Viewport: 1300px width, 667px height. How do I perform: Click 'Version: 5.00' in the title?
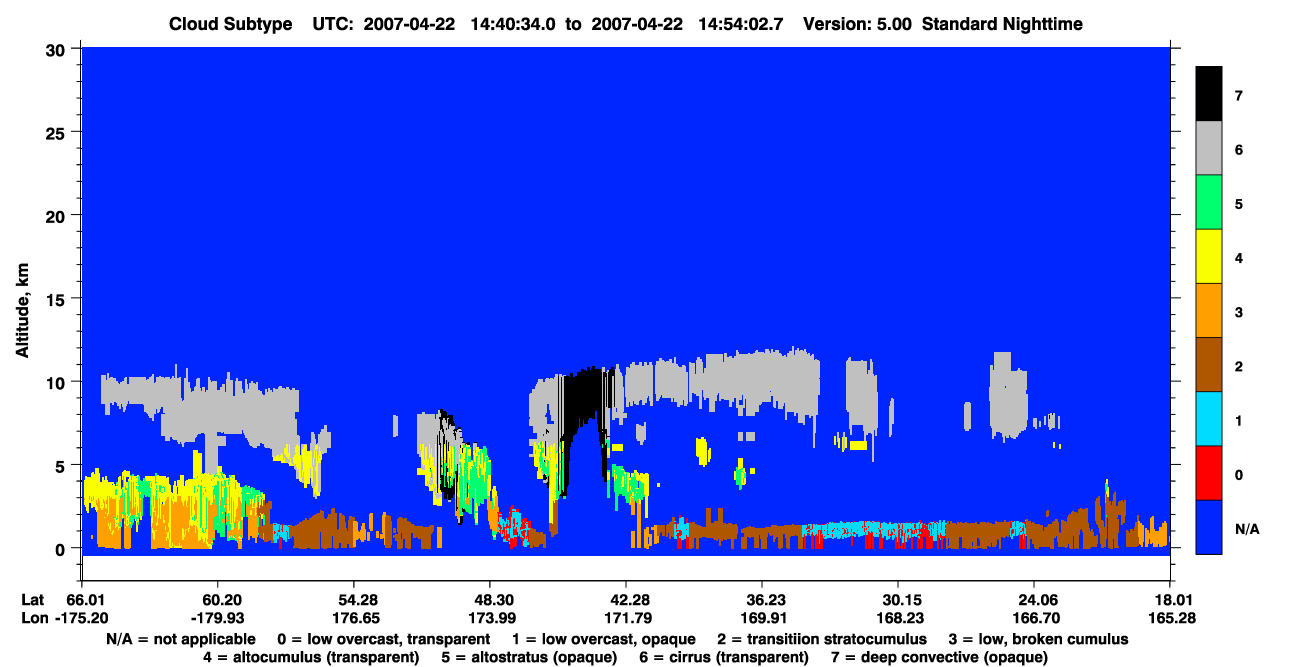click(859, 23)
